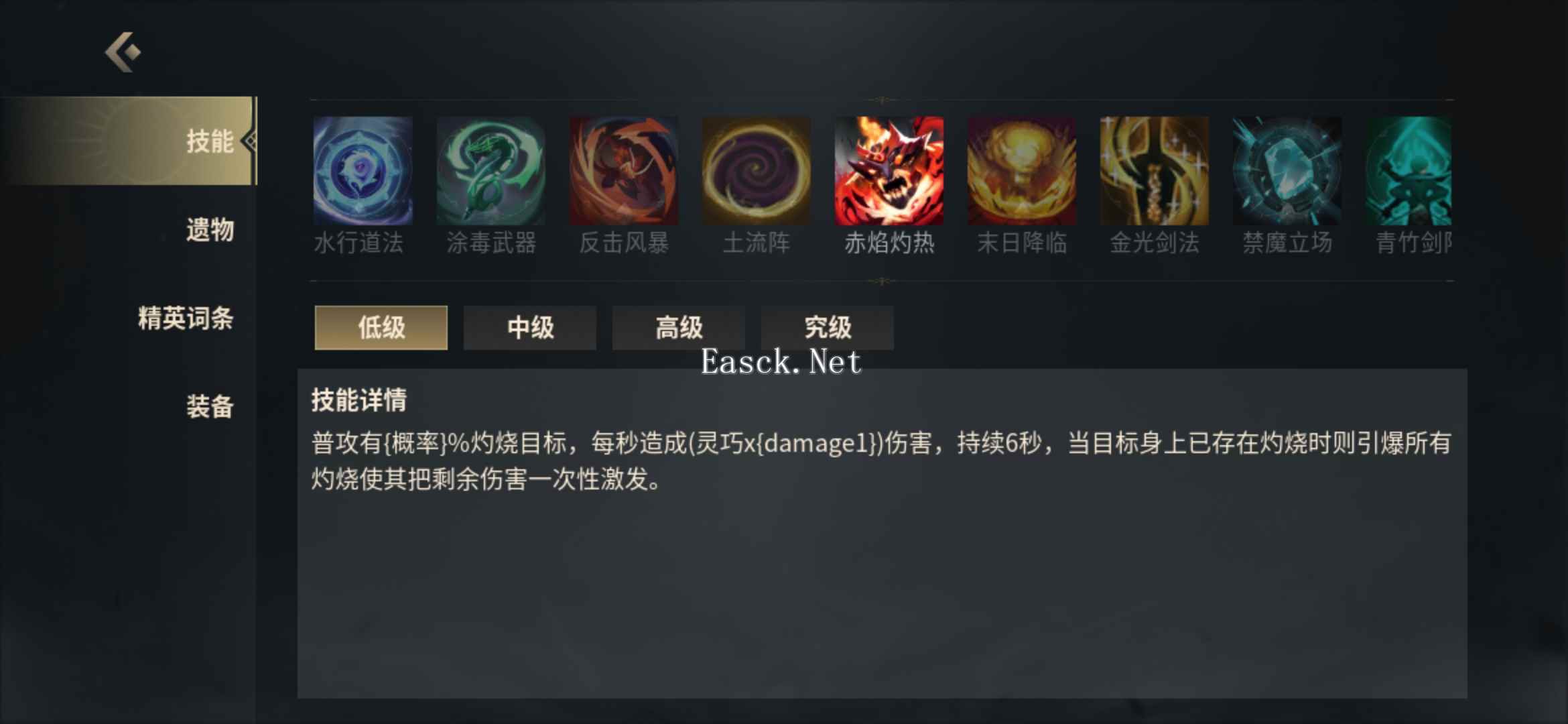
Task: Select the 涂毒武器 skill icon
Action: (x=491, y=170)
